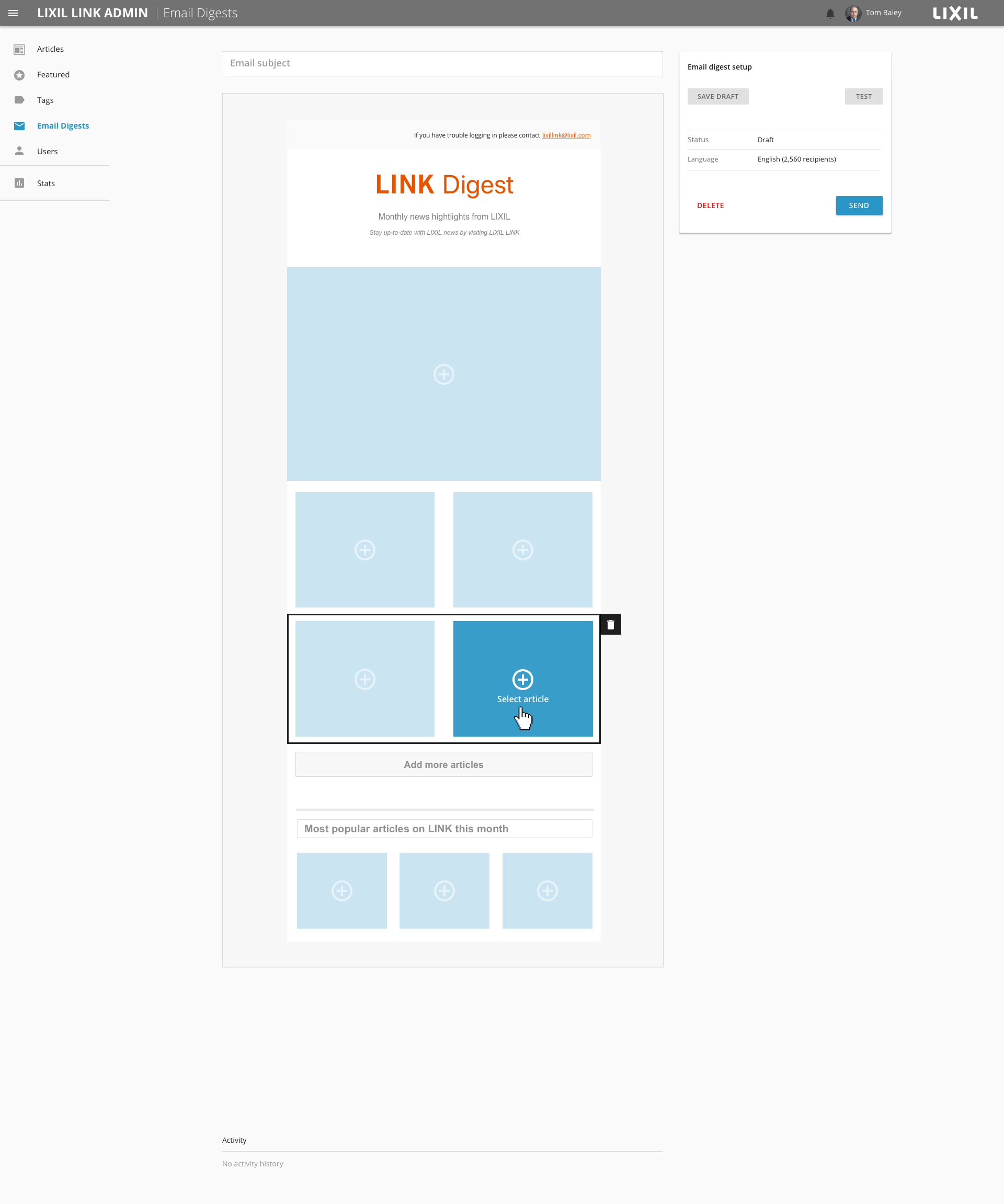The image size is (1004, 1204).
Task: Open Tom Baley's profile avatar
Action: (x=853, y=13)
